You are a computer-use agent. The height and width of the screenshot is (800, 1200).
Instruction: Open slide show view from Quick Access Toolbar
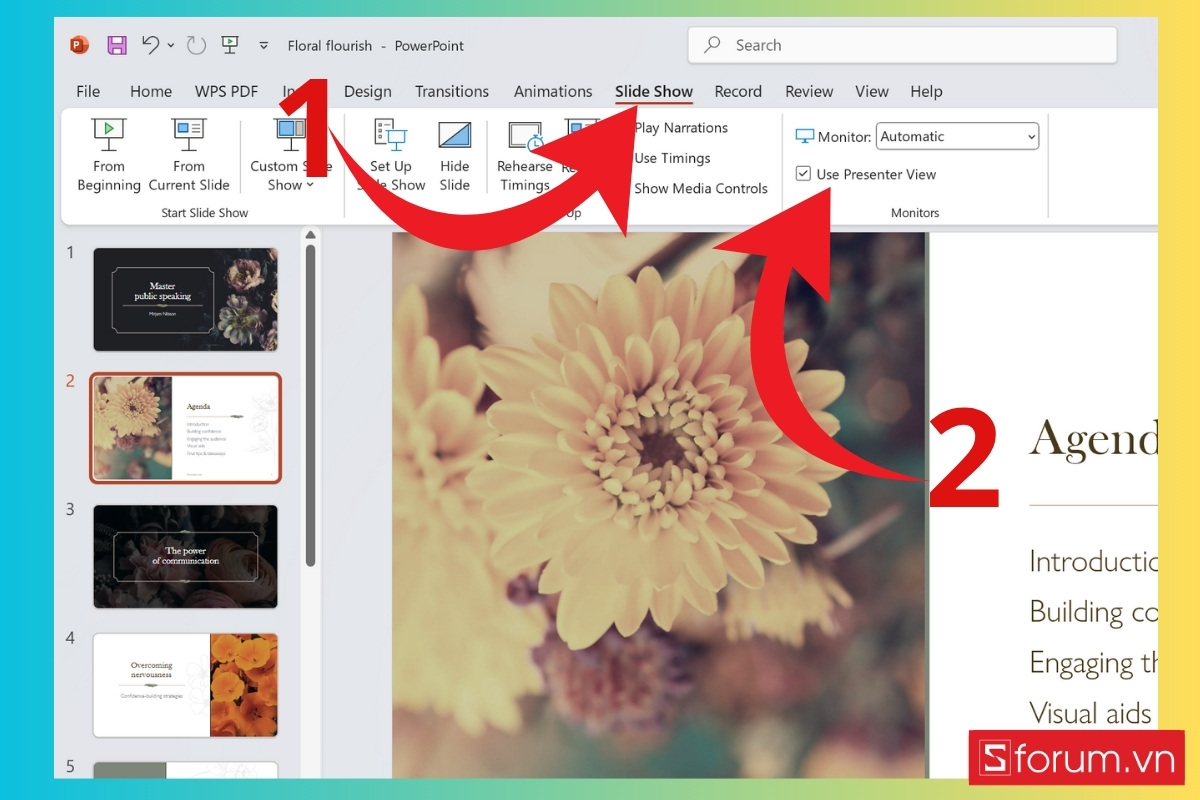click(x=229, y=45)
